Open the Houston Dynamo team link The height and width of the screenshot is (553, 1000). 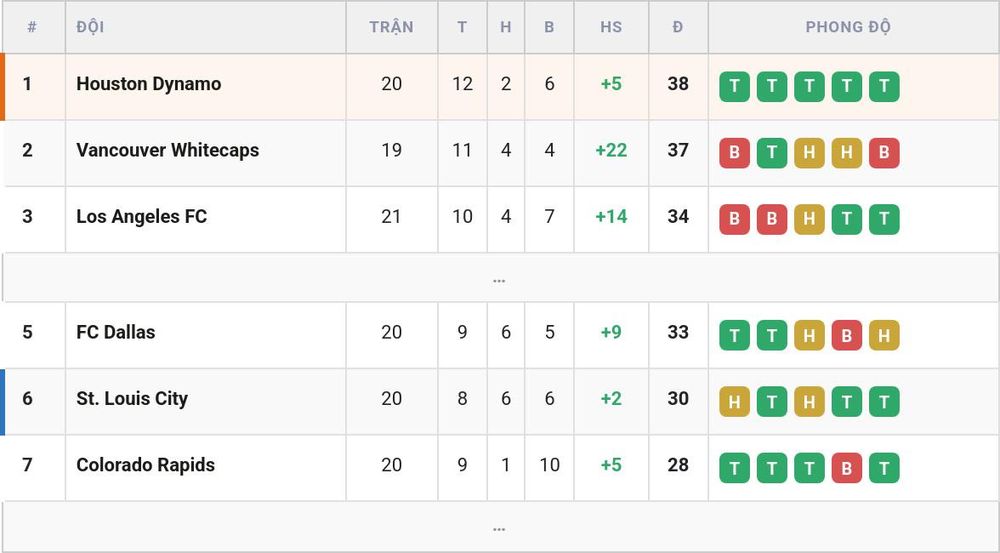(x=149, y=84)
